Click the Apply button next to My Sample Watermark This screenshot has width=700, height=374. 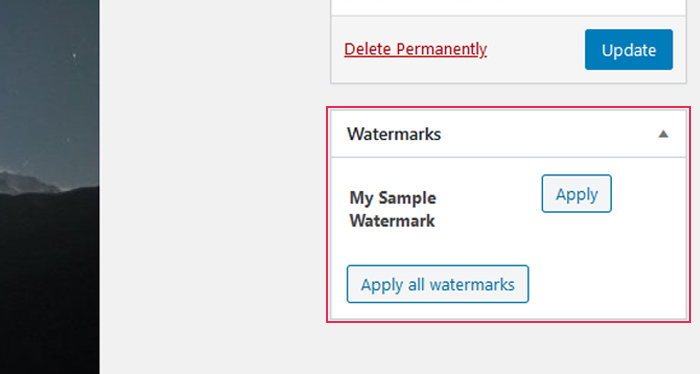click(x=576, y=194)
